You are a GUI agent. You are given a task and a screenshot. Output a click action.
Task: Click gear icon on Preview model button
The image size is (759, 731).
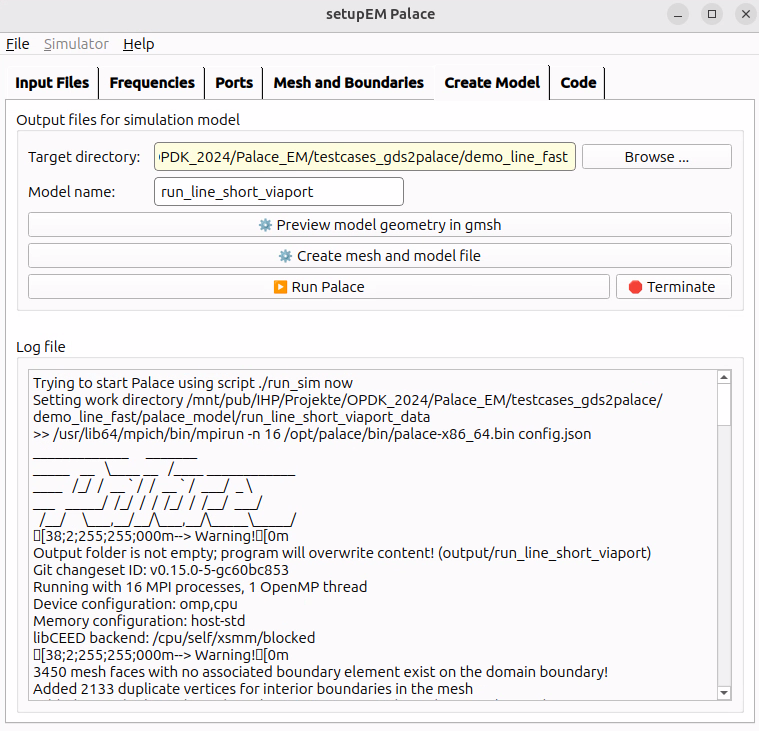click(x=265, y=225)
